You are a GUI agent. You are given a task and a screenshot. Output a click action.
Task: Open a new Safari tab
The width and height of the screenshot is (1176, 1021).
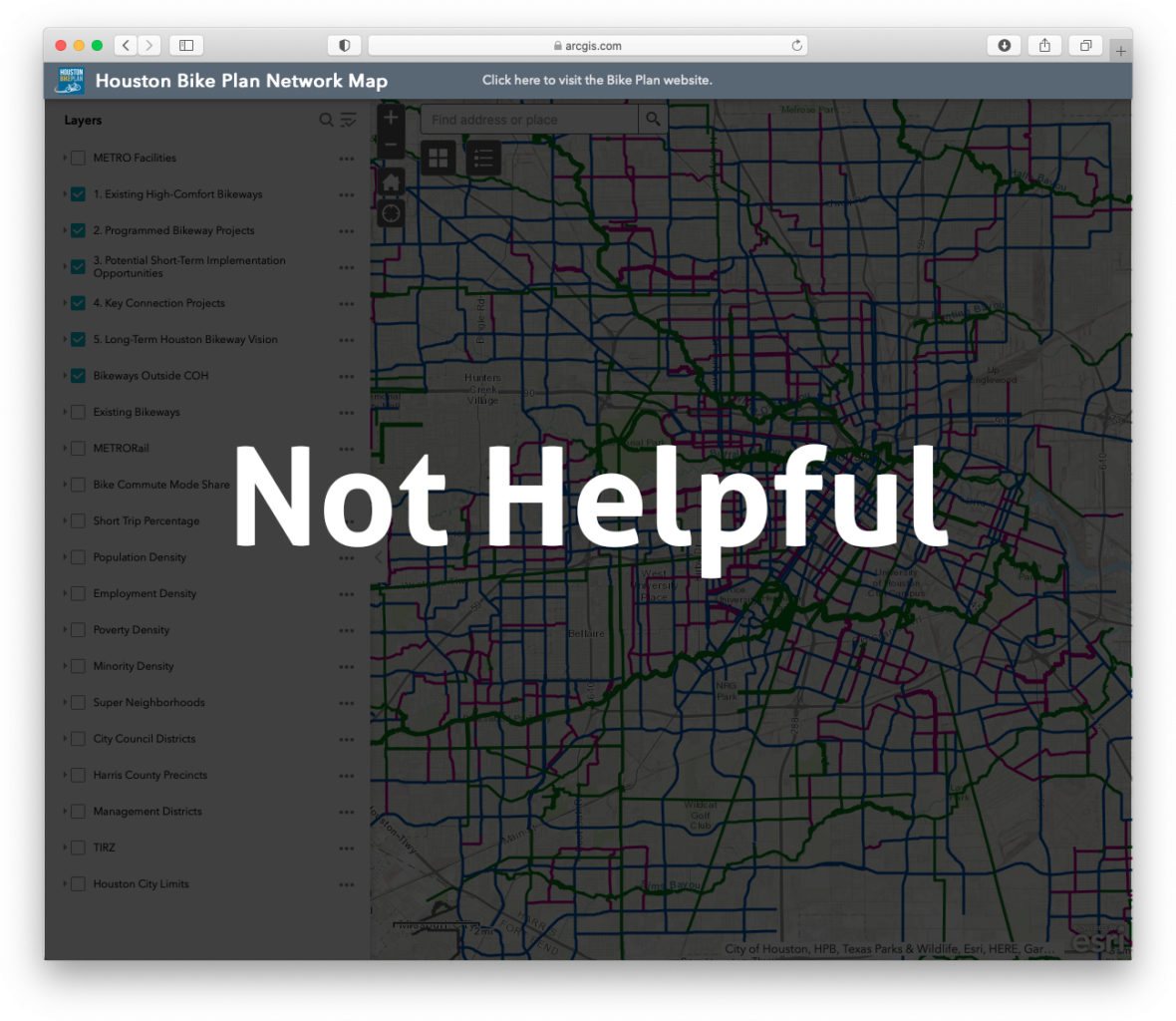click(x=1120, y=51)
